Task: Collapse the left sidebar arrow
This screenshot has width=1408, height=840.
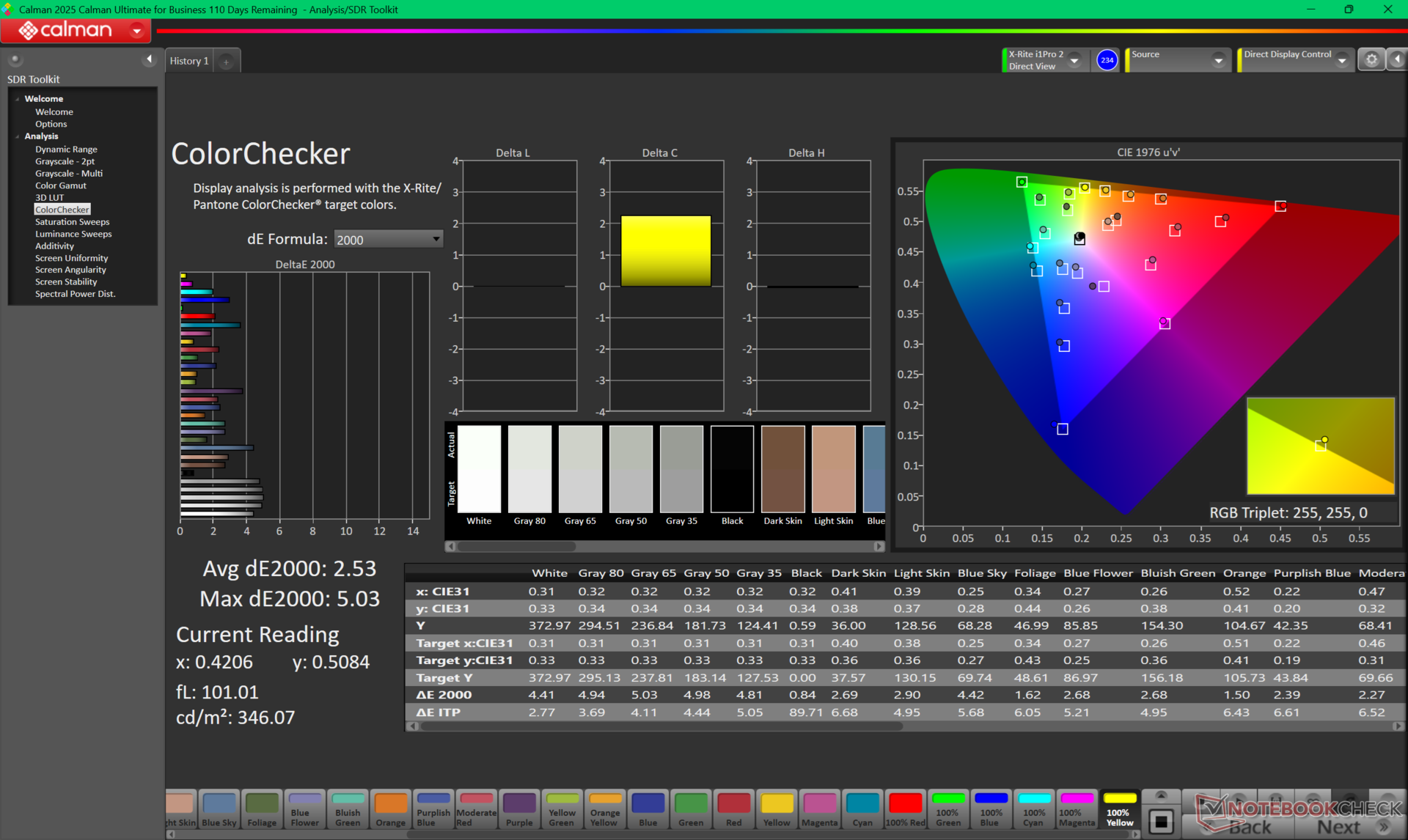Action: [149, 59]
